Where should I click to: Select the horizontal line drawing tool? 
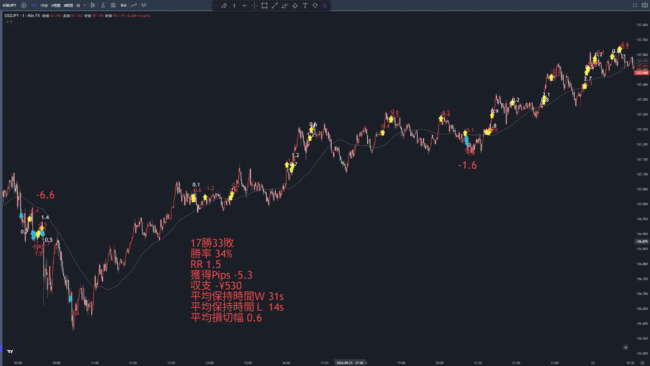pos(244,5)
